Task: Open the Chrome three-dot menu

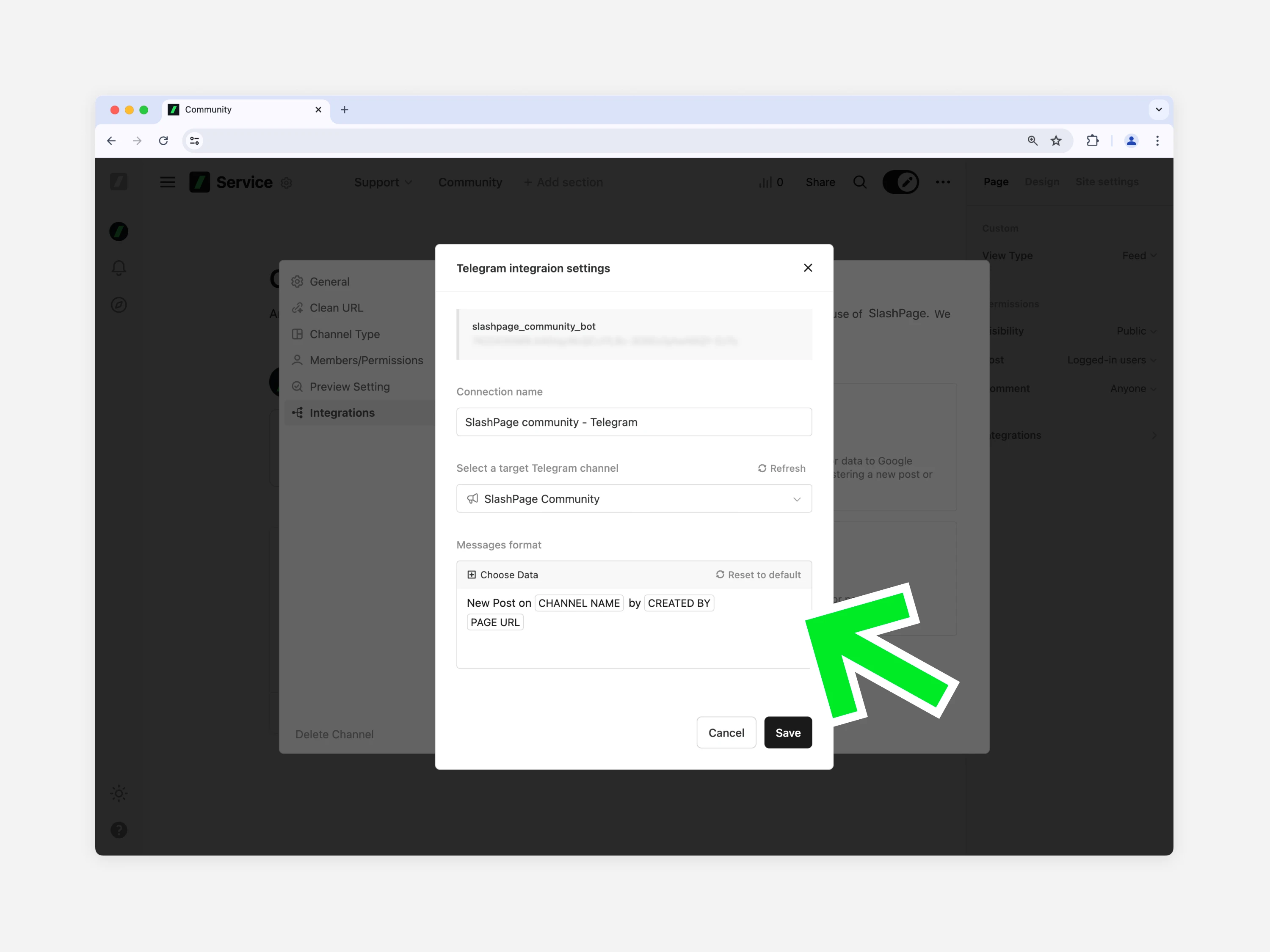Action: [x=1157, y=140]
